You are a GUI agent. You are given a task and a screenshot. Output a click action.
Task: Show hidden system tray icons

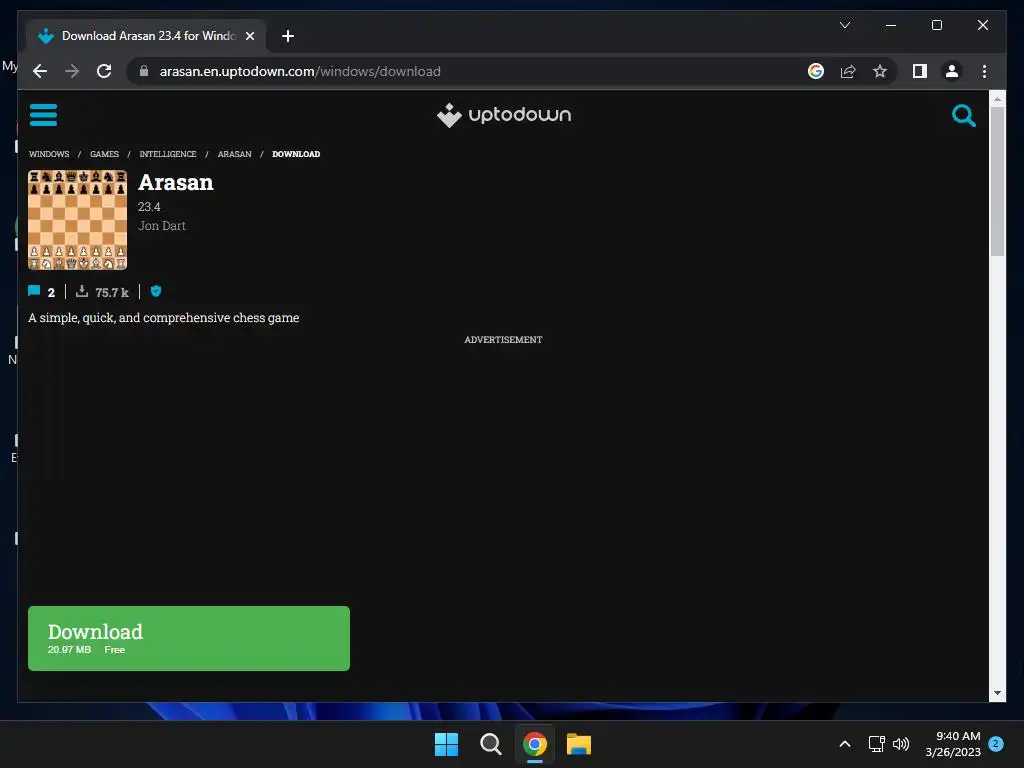[x=844, y=744]
